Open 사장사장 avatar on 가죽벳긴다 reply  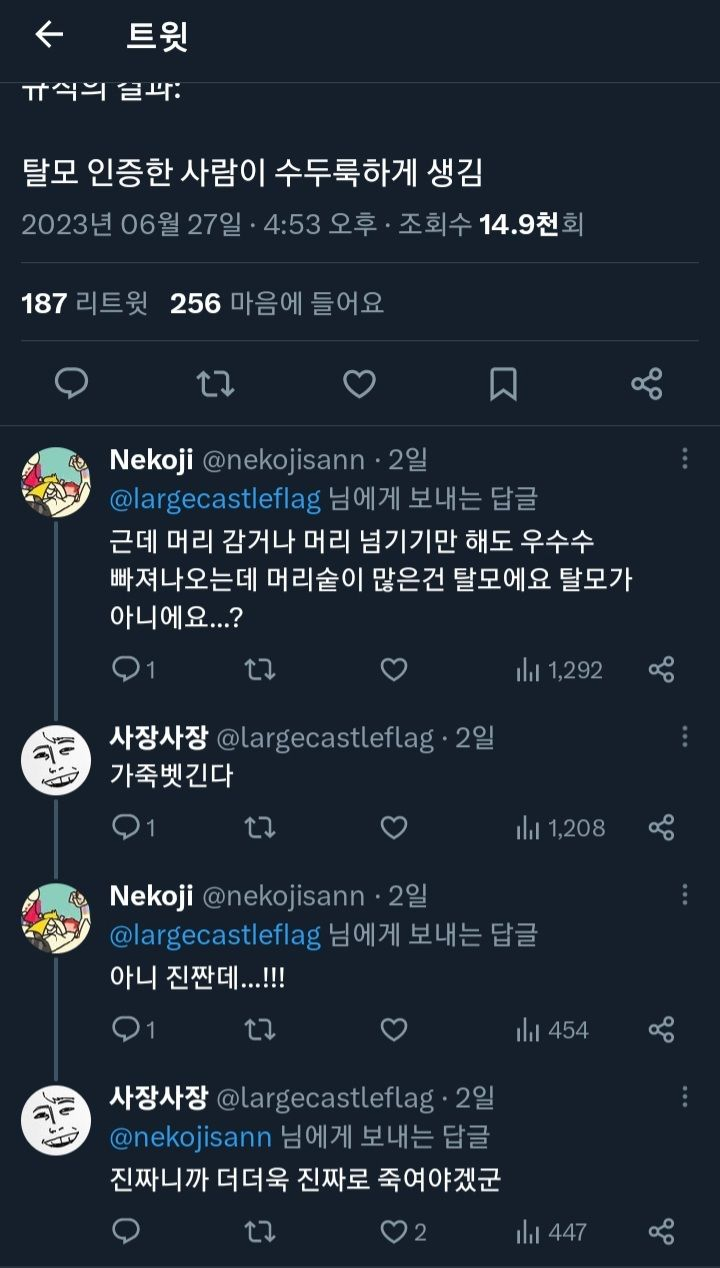click(x=56, y=760)
